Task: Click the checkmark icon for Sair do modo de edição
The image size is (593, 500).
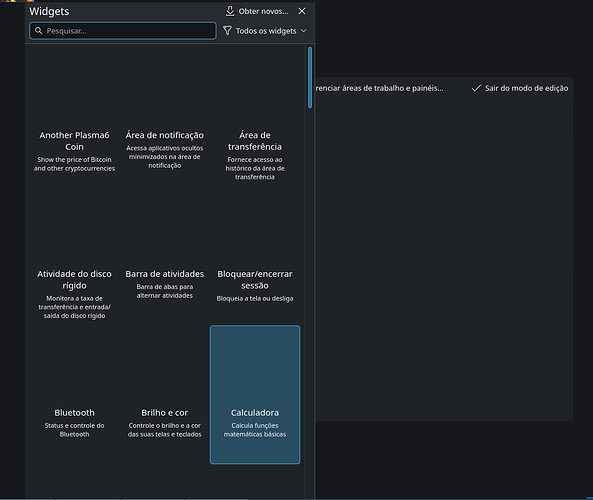Action: click(476, 88)
